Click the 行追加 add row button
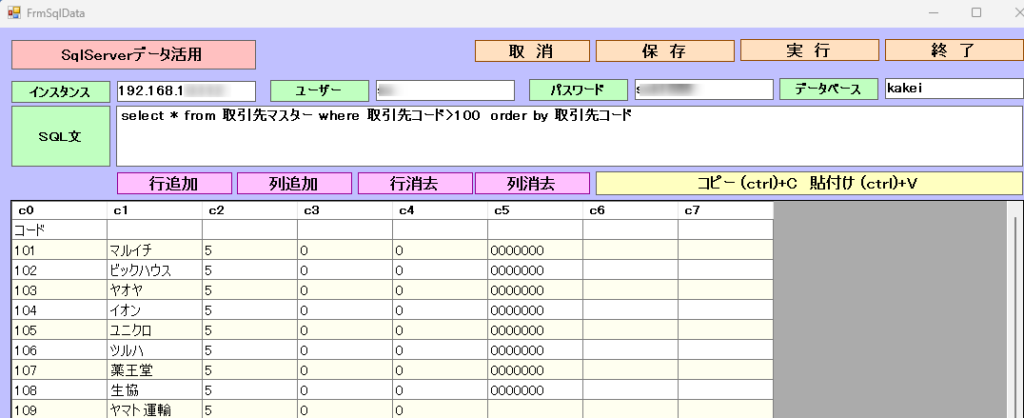 coord(174,184)
